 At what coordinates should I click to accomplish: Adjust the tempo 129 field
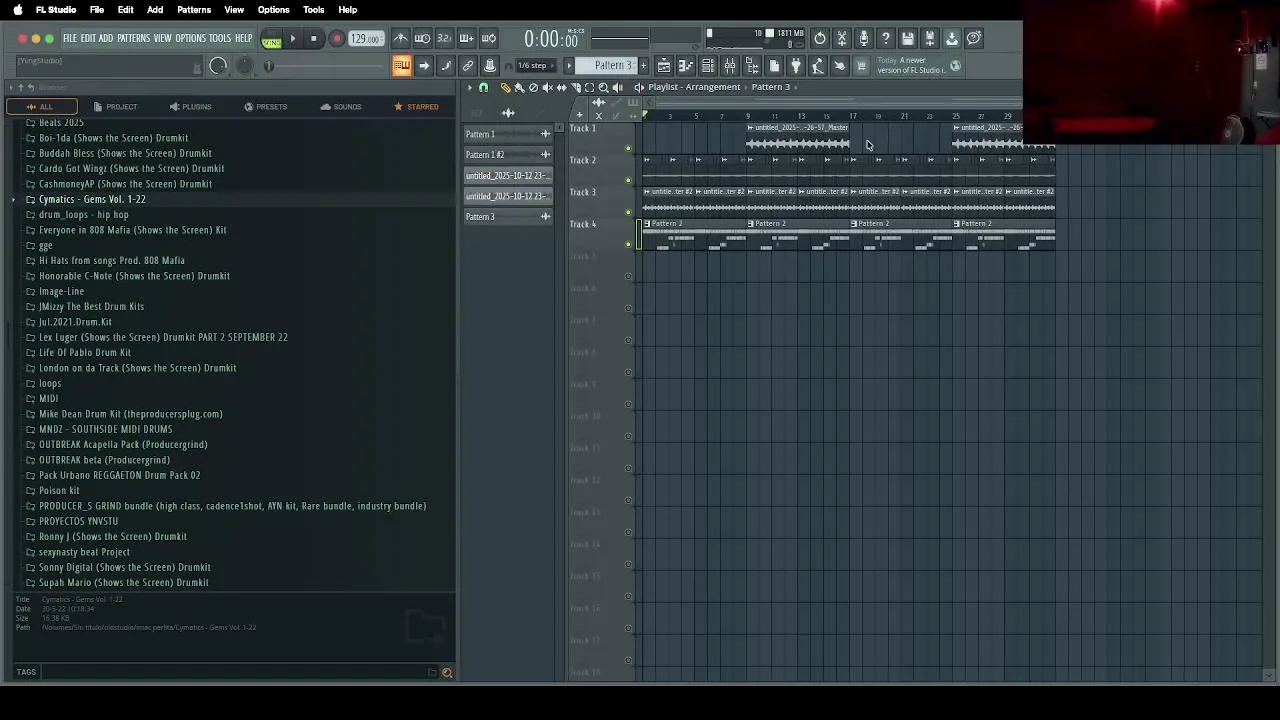tap(366, 39)
